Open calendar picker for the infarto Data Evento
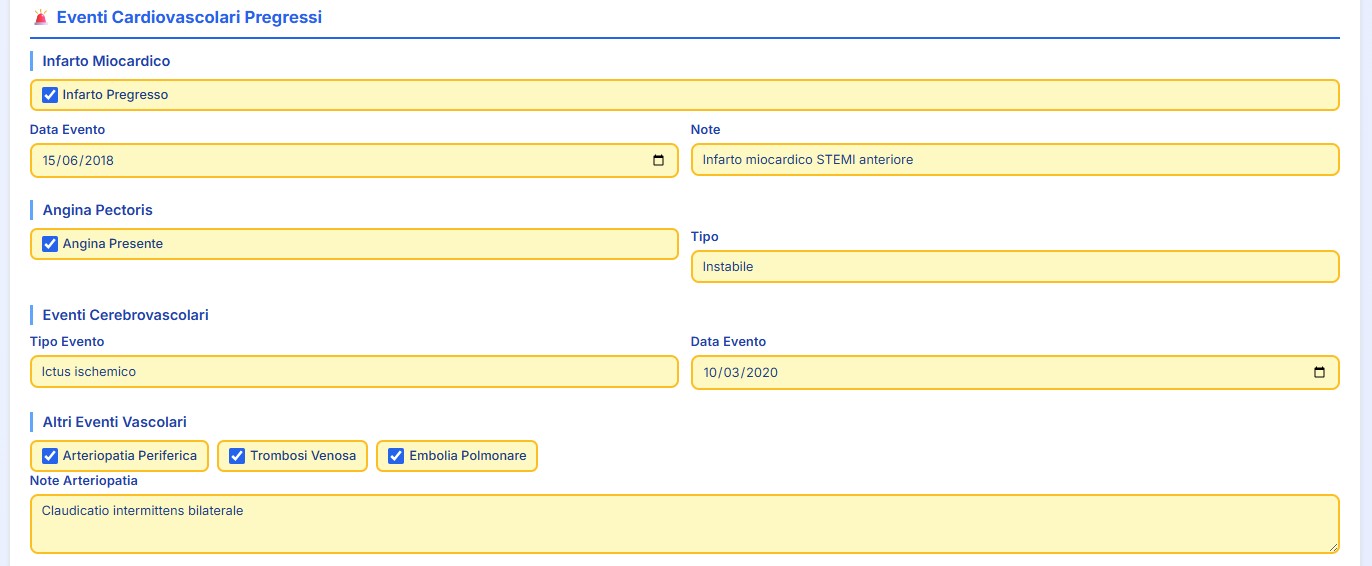1372x566 pixels. 658,160
